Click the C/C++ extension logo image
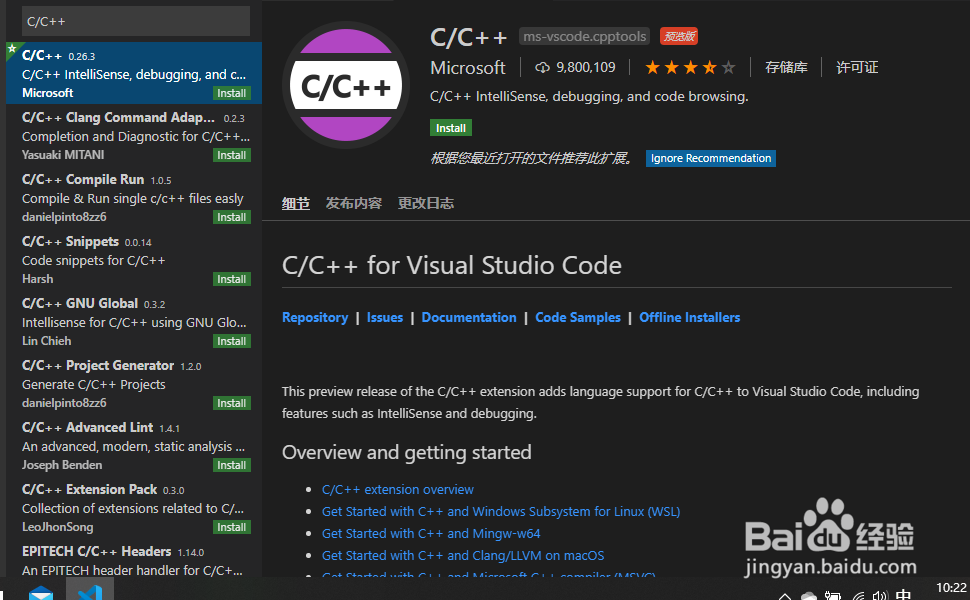 pyautogui.click(x=346, y=88)
